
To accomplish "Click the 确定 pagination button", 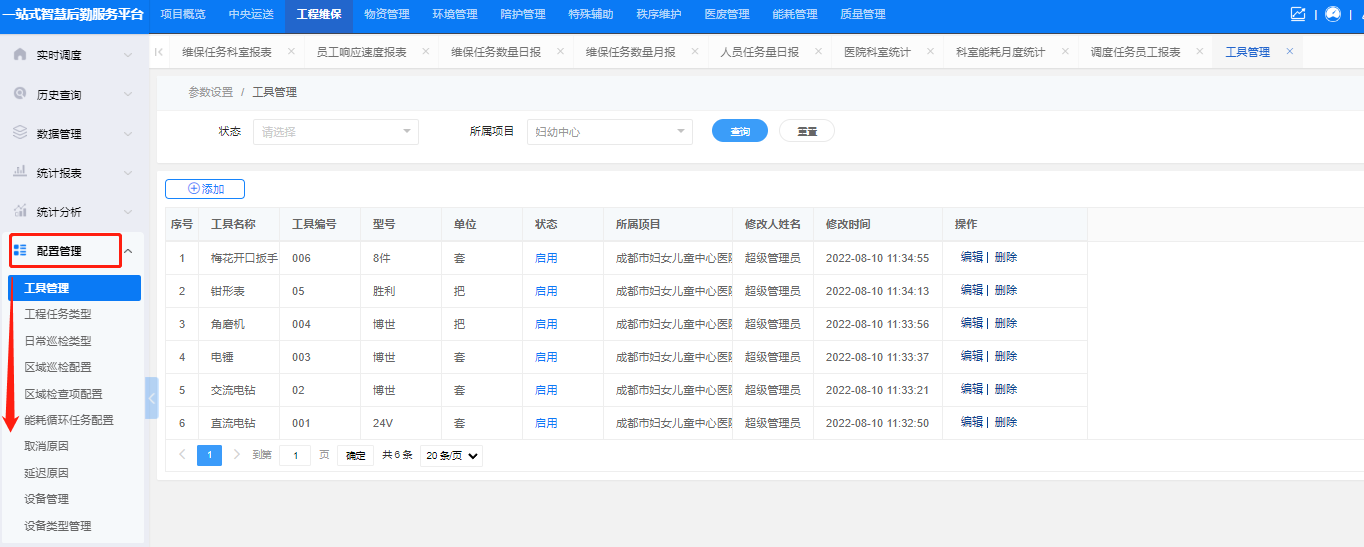I will [x=355, y=455].
